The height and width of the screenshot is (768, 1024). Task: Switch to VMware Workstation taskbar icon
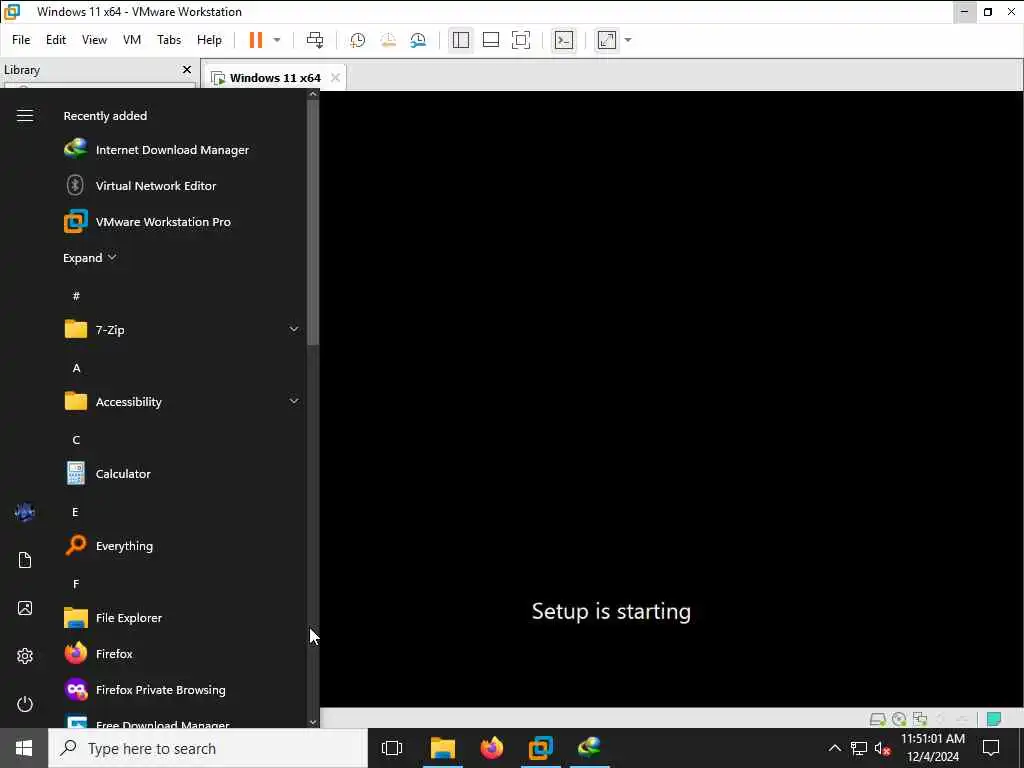(x=541, y=748)
